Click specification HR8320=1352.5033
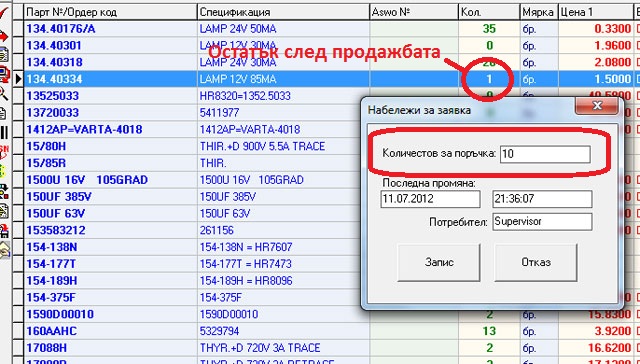 click(245, 96)
